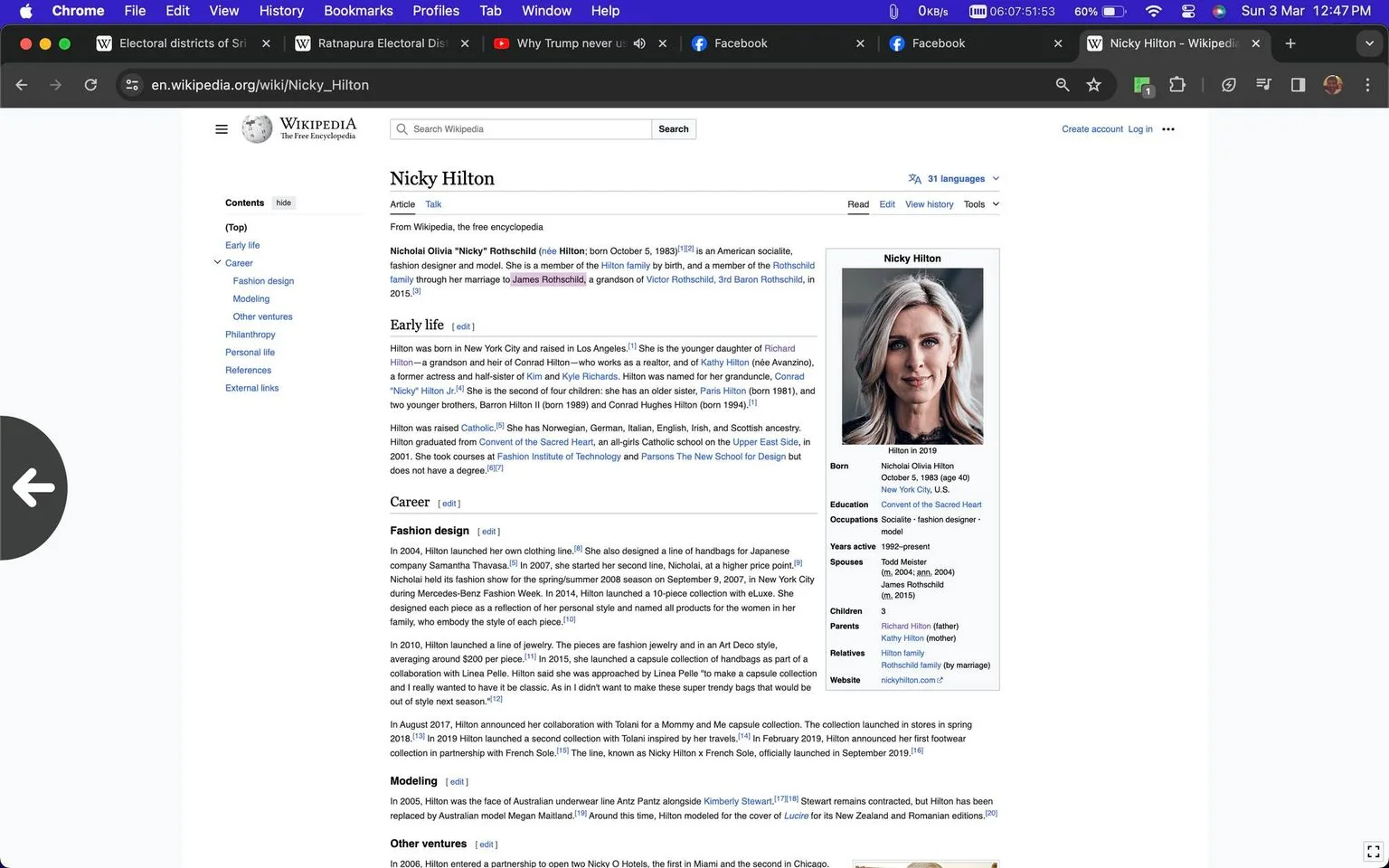1389x868 pixels.
Task: Click the zoom magnifier icon in address bar
Action: coord(1063,85)
